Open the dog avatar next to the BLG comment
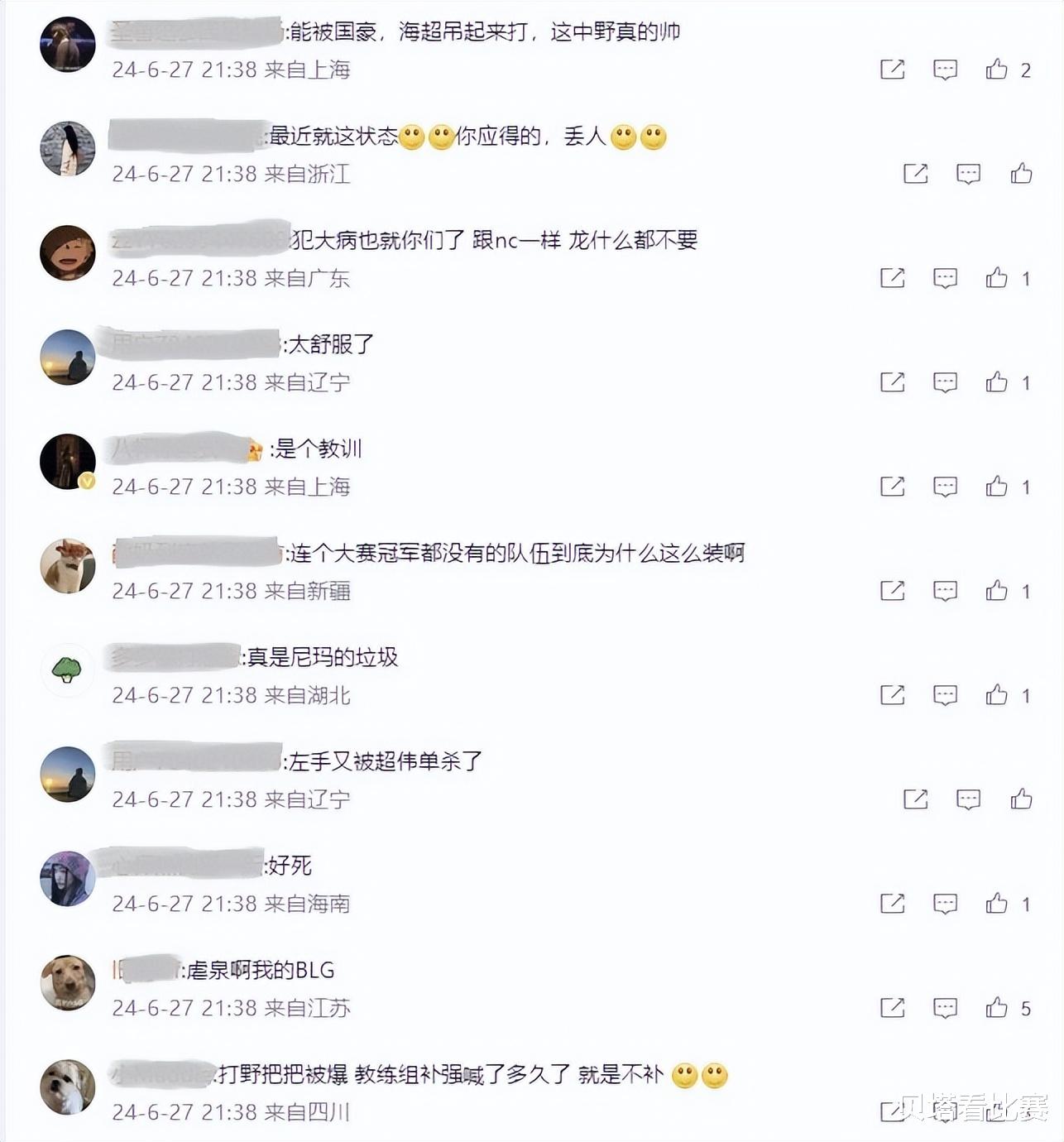Viewport: 1064px width, 1142px height. click(68, 983)
